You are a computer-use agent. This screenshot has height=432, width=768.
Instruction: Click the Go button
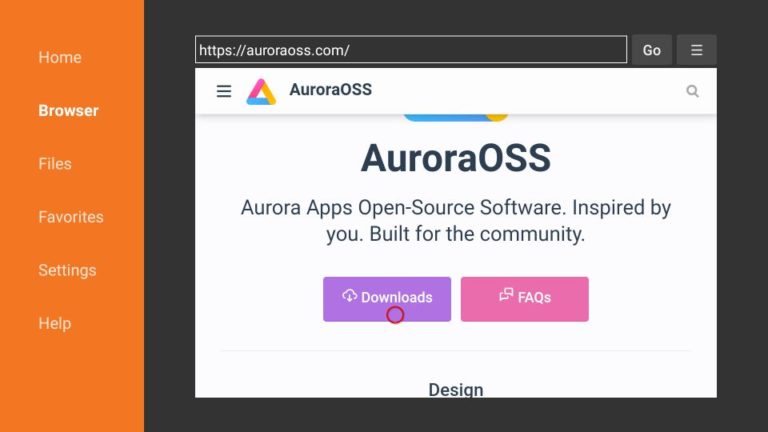[x=651, y=50]
